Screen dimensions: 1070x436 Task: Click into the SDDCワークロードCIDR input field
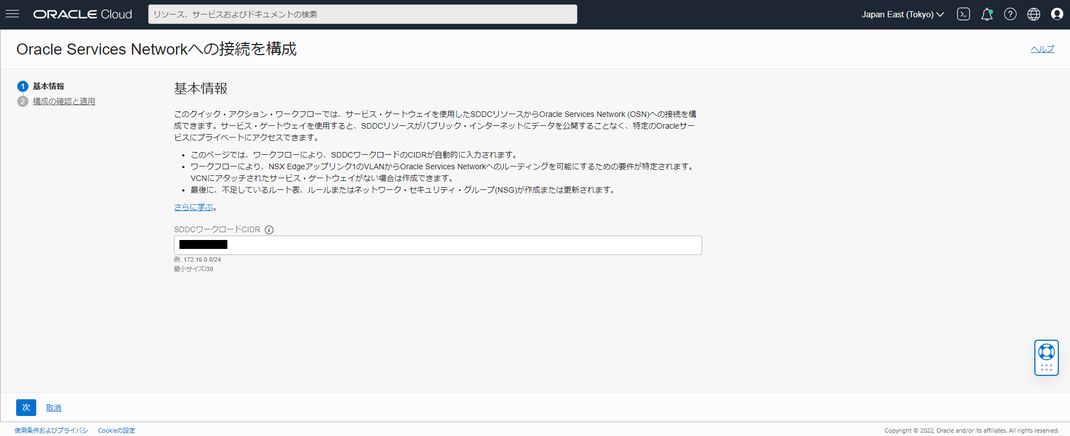[438, 245]
